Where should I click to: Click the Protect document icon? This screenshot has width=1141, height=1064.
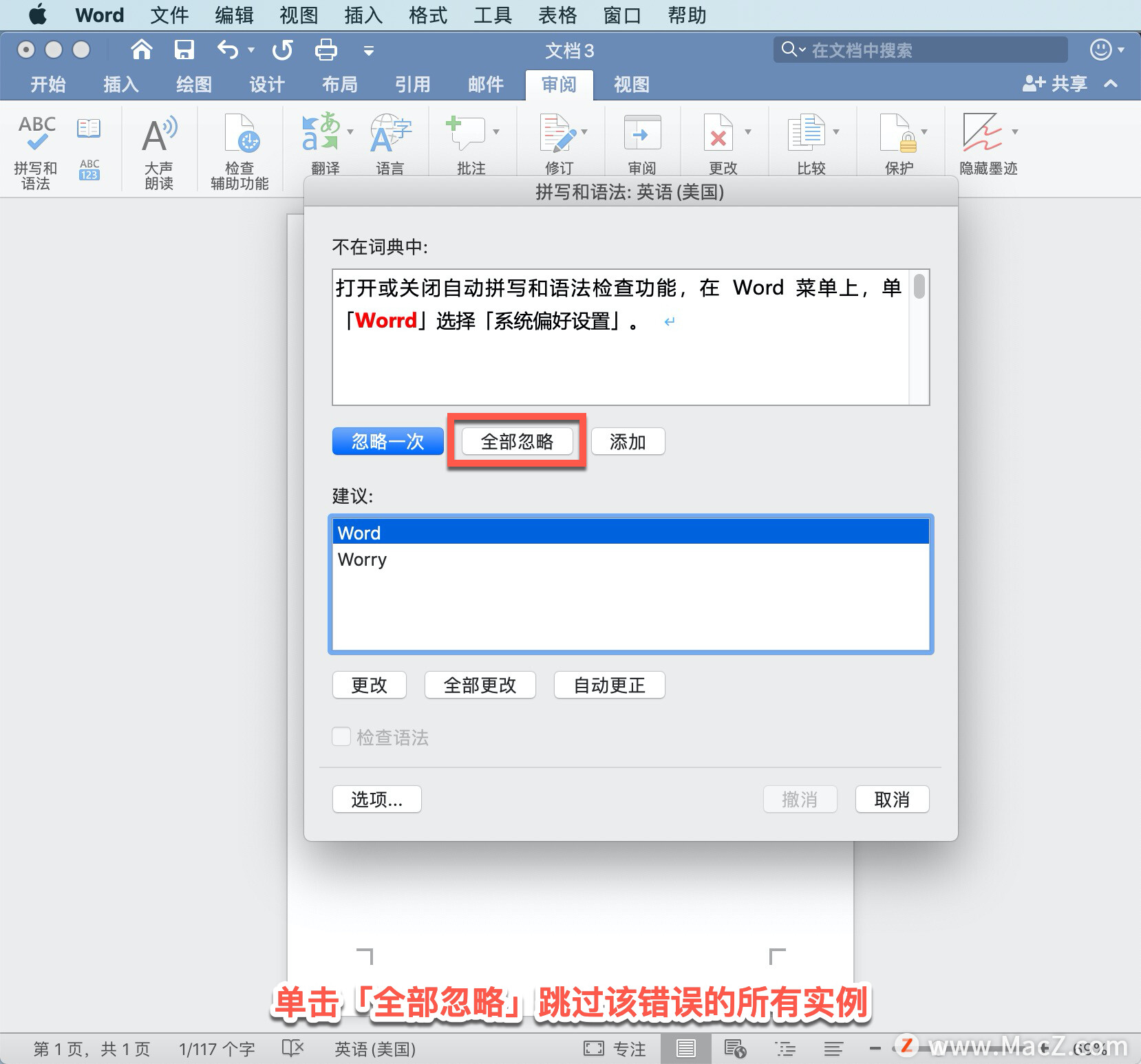(x=898, y=132)
